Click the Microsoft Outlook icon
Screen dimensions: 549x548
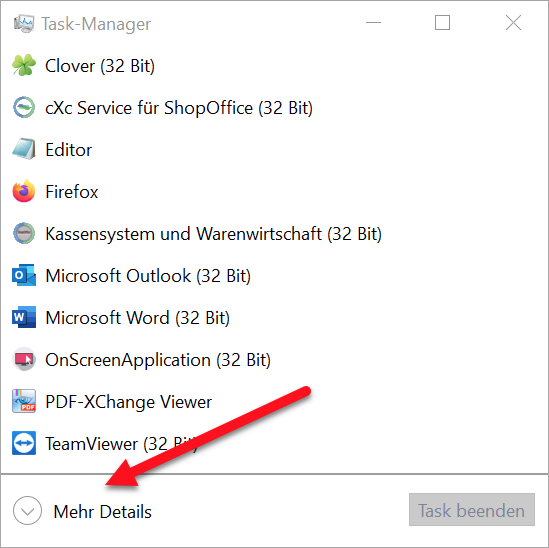tap(24, 275)
